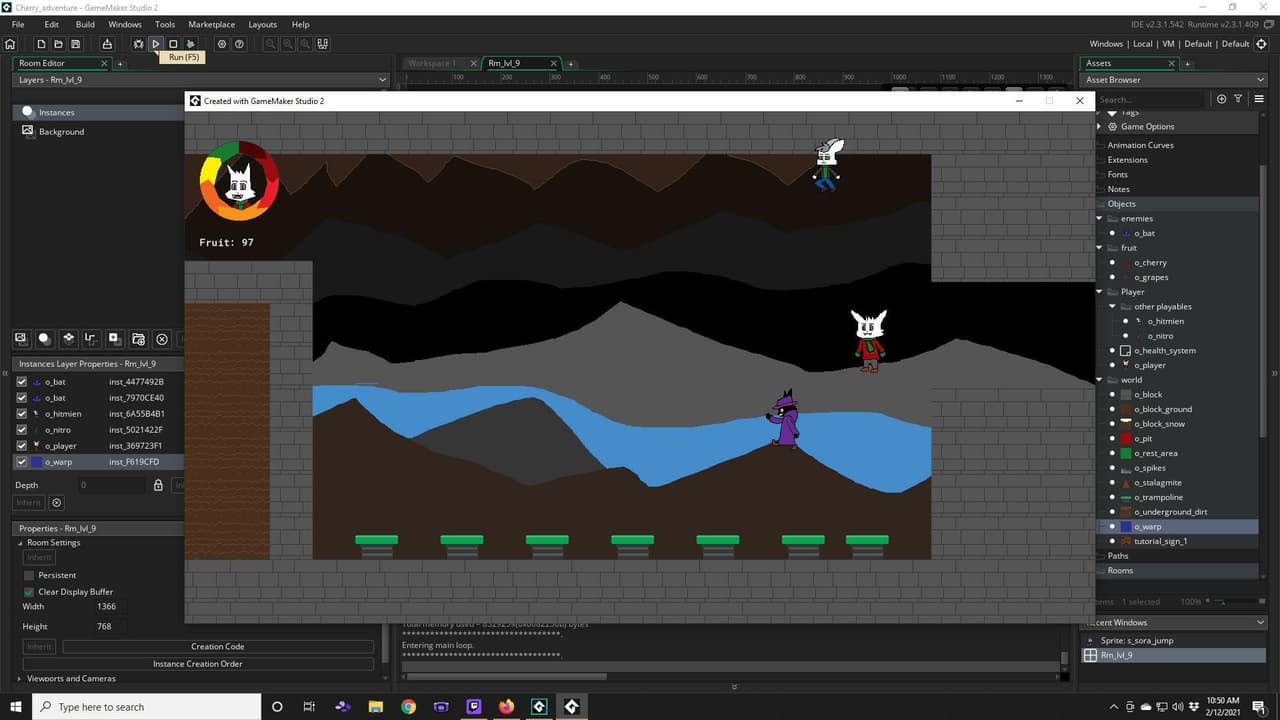The height and width of the screenshot is (720, 1280).
Task: Create a new instance layer icon
Action: coord(44,339)
